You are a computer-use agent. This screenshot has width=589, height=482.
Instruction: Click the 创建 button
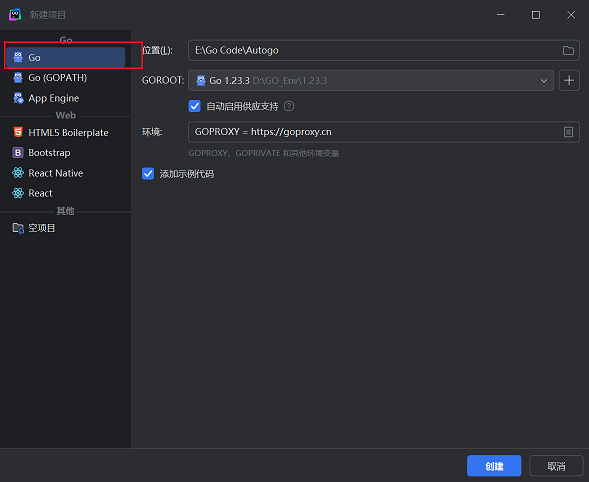click(494, 466)
